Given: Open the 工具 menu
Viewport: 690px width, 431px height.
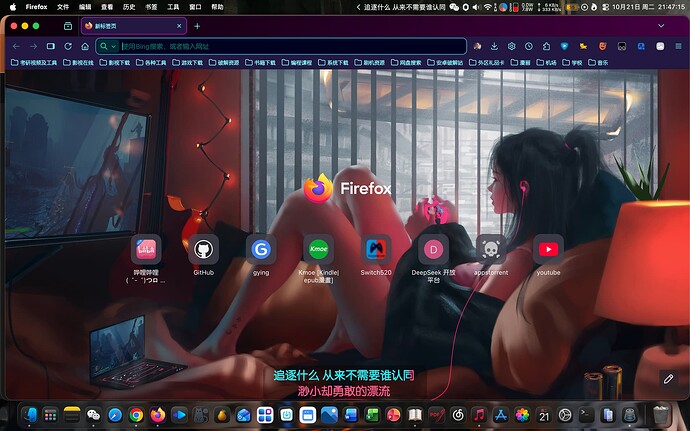Looking at the screenshot, I should pos(173,7).
